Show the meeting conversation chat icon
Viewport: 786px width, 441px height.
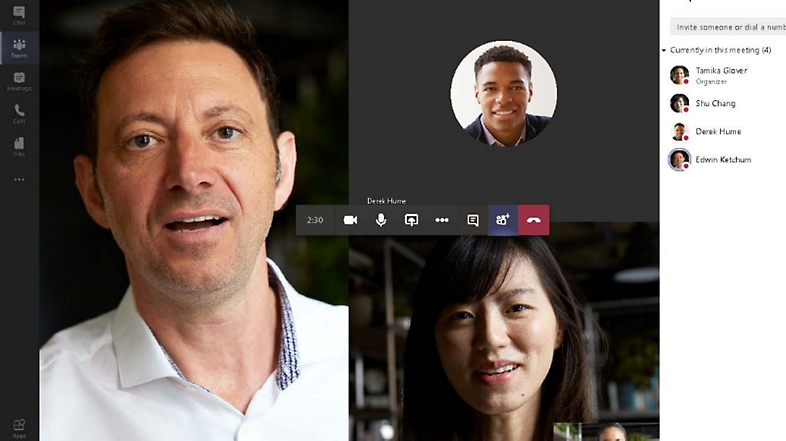click(x=473, y=220)
